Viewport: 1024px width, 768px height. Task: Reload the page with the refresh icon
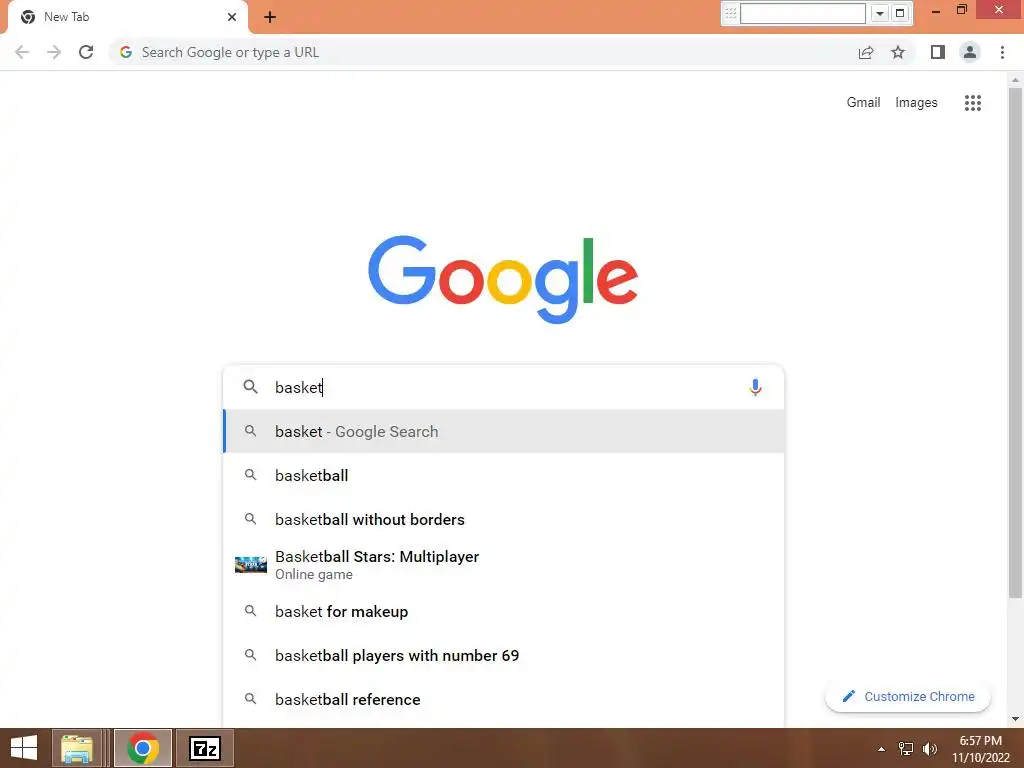[x=86, y=52]
